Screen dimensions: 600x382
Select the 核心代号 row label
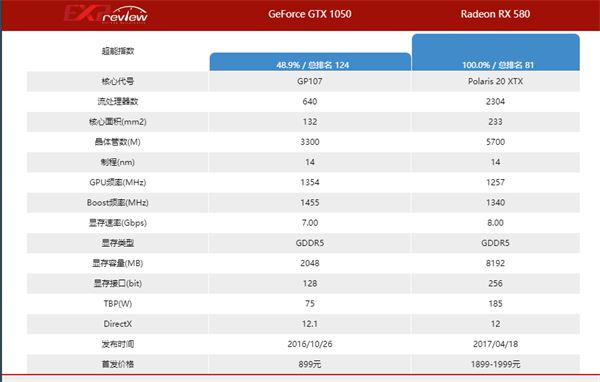[118, 81]
